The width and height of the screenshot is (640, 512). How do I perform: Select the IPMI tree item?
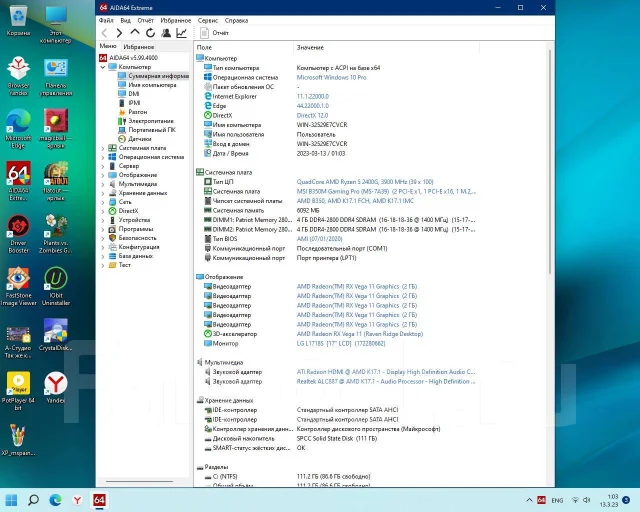click(129, 103)
